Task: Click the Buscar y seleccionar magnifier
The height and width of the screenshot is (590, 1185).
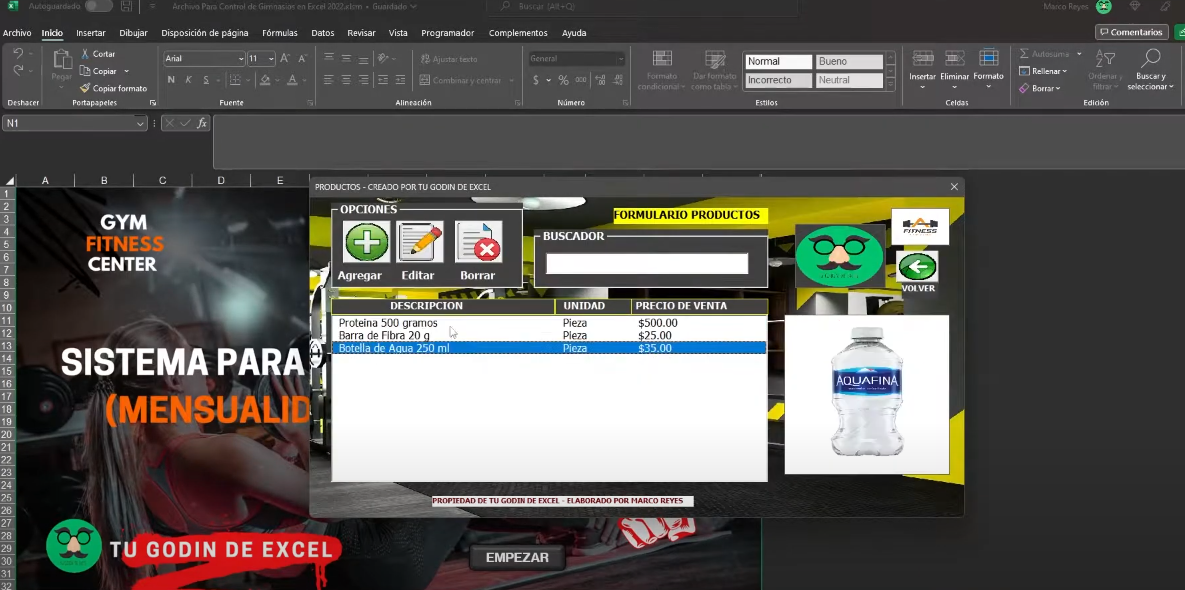Action: [x=1151, y=58]
